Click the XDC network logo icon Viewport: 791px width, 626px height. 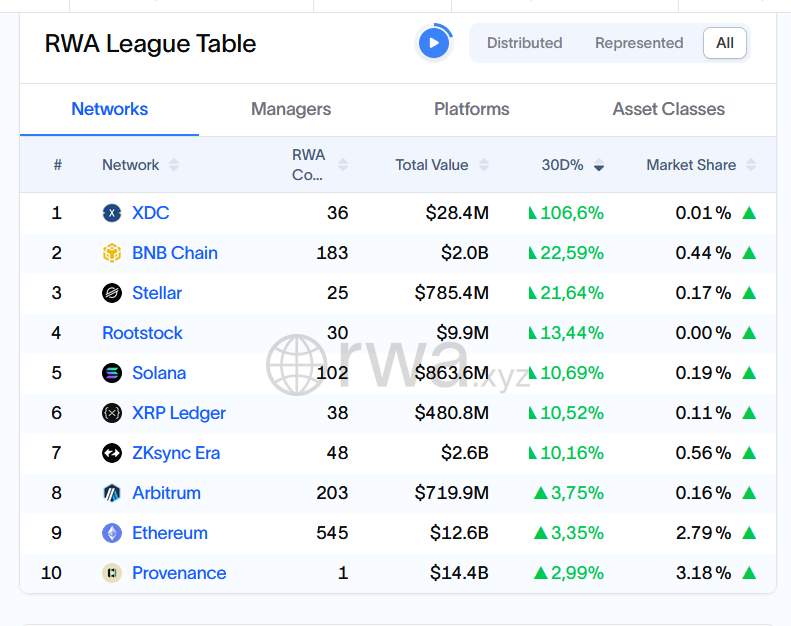point(112,213)
